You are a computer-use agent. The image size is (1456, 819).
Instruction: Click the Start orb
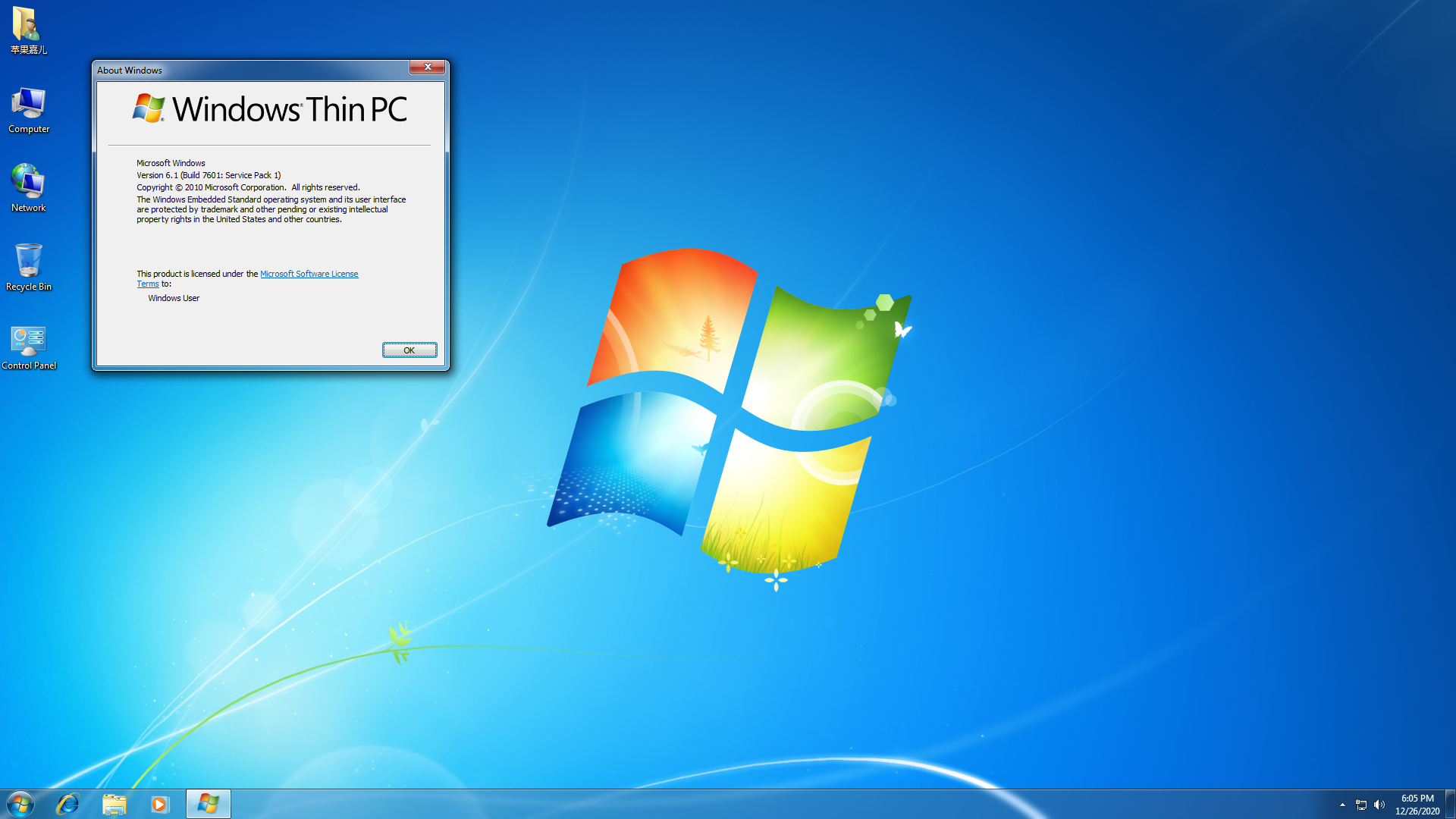[20, 803]
